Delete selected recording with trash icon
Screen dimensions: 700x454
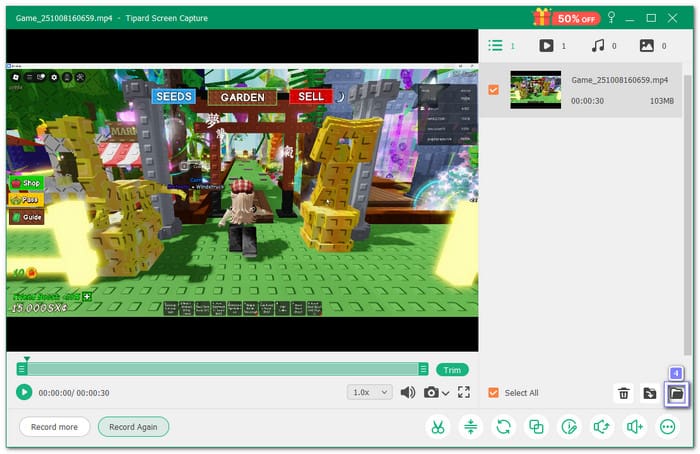[624, 393]
